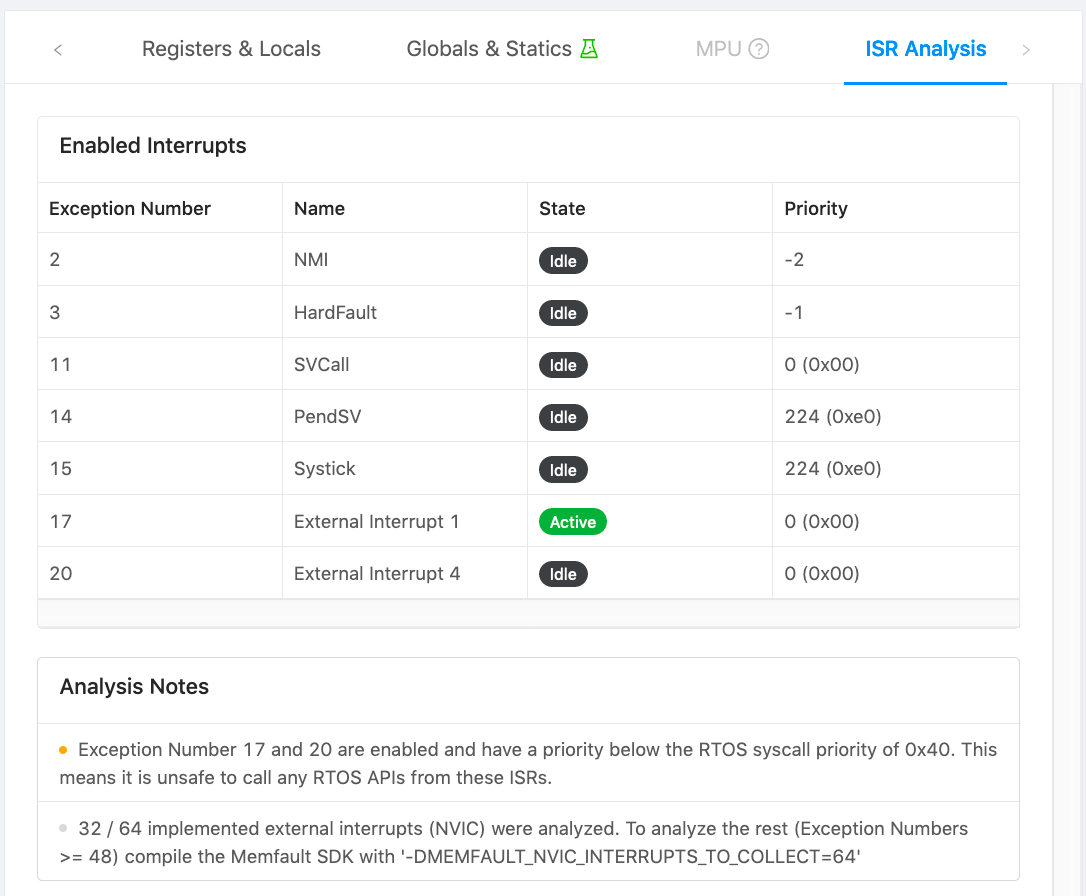Click the beaker icon beside Globals & Statics

coord(589,49)
